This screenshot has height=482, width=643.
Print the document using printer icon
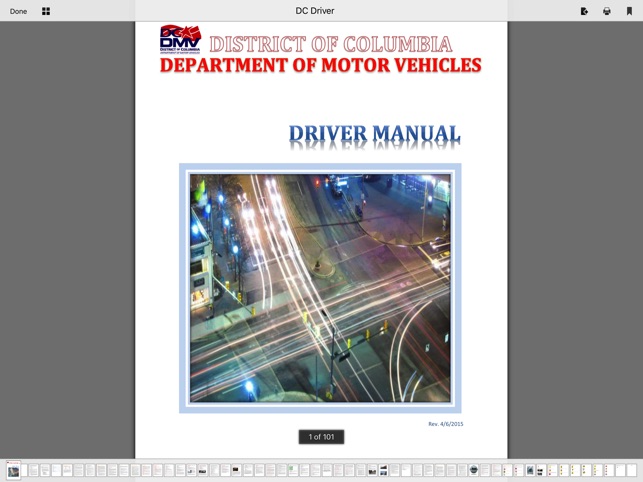pyautogui.click(x=606, y=11)
